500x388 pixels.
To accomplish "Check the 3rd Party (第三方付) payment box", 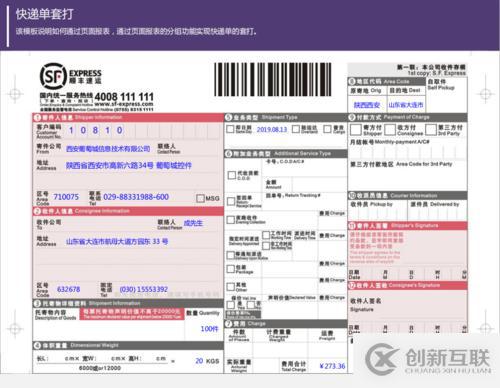I will pos(431,130).
